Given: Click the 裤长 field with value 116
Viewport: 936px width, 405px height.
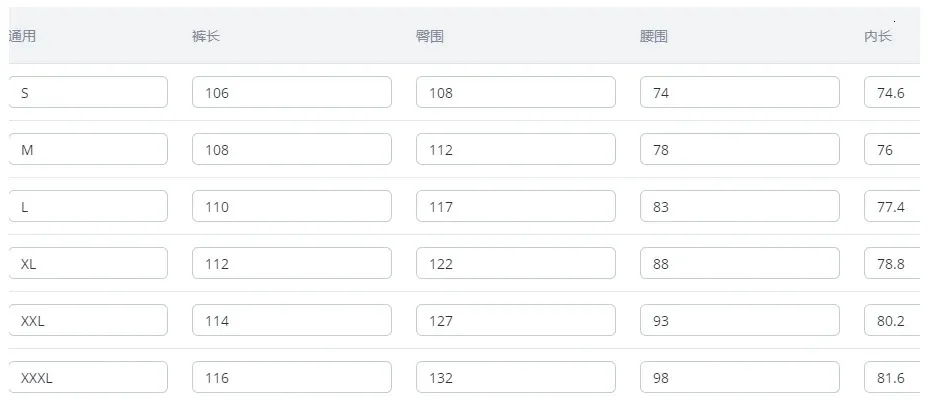Looking at the screenshot, I should (292, 378).
